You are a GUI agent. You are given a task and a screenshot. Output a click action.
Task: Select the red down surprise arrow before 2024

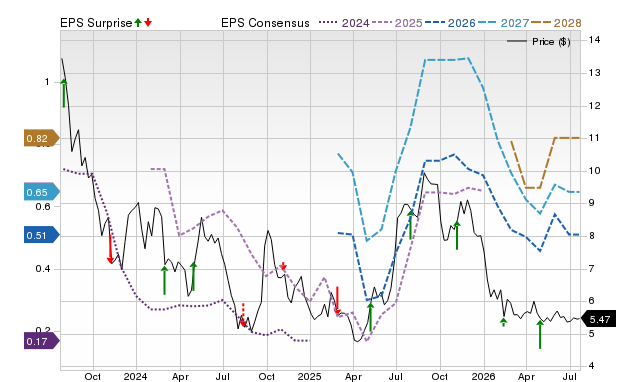[x=110, y=249]
